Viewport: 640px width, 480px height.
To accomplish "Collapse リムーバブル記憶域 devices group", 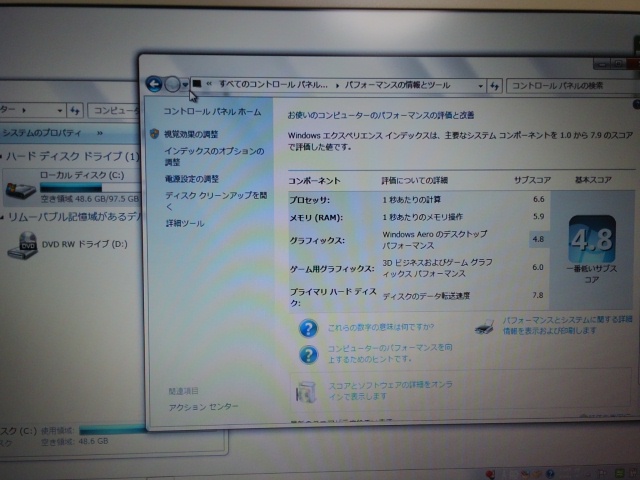I will tap(2, 217).
